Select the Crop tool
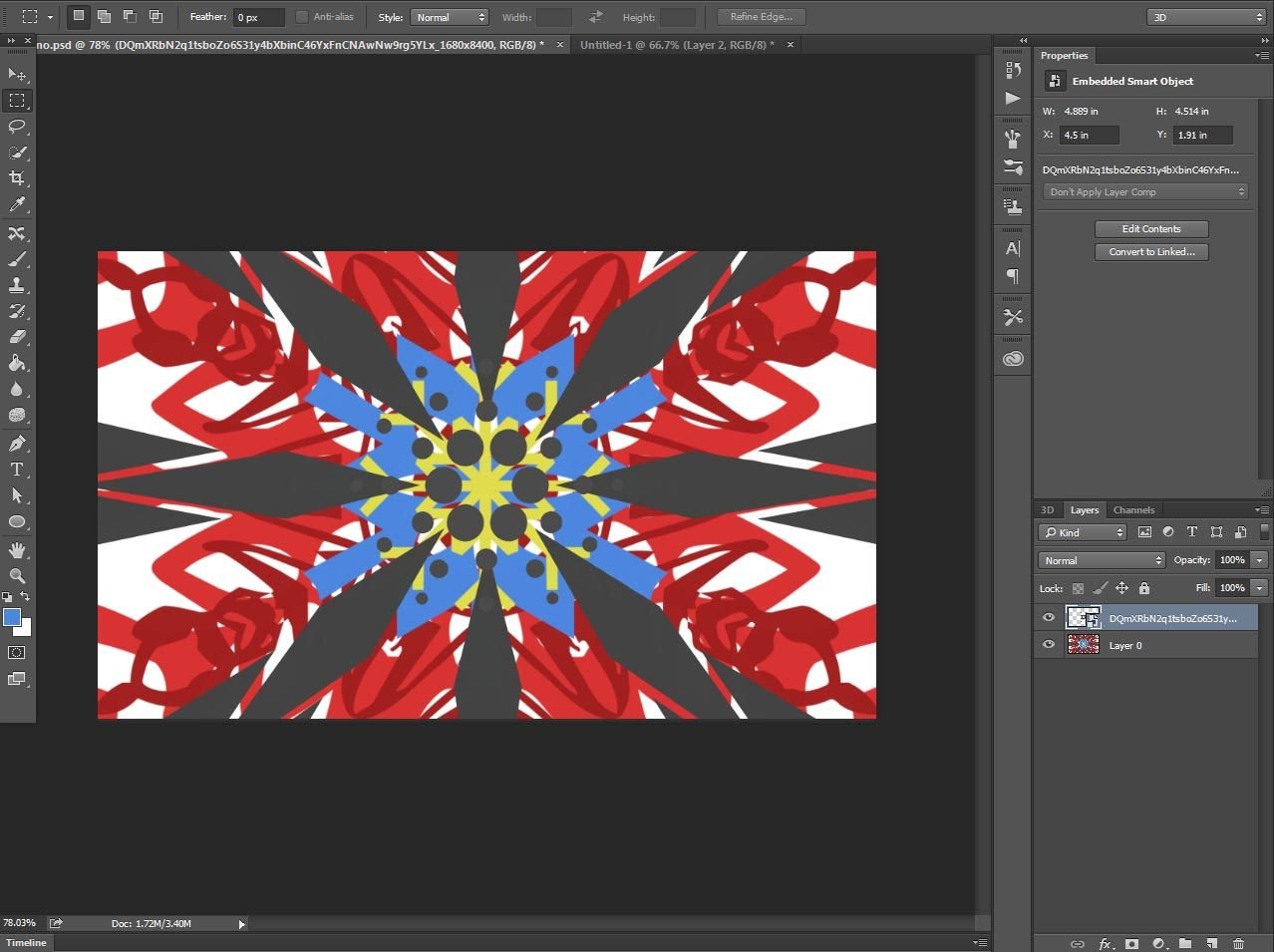Image resolution: width=1274 pixels, height=952 pixels. click(17, 178)
